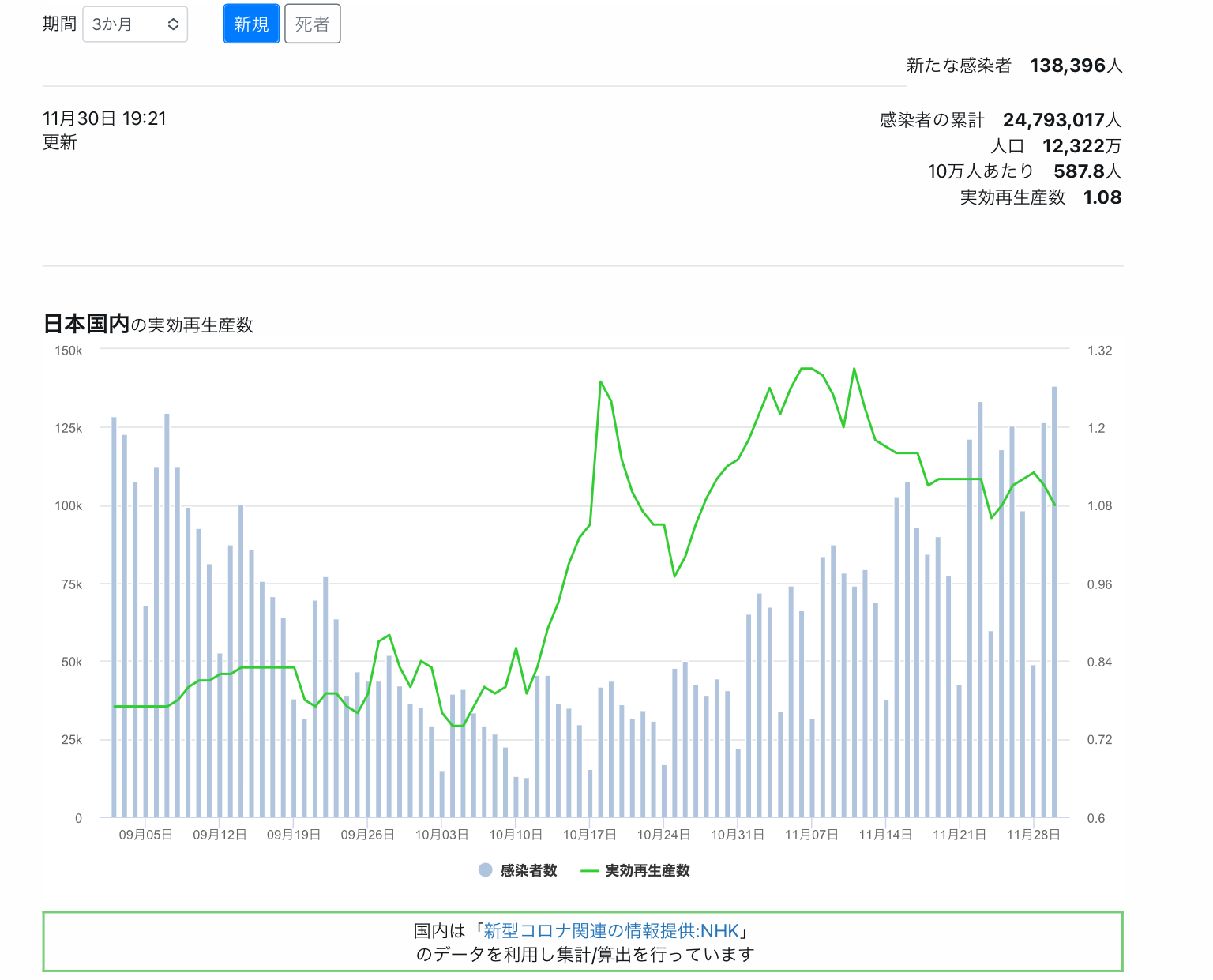Image resolution: width=1213 pixels, height=980 pixels.
Task: Click the rightmost bar in the chart
Action: pyautogui.click(x=1054, y=600)
